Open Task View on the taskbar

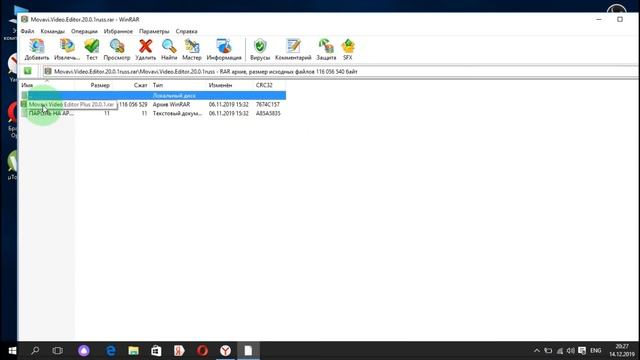click(58, 351)
